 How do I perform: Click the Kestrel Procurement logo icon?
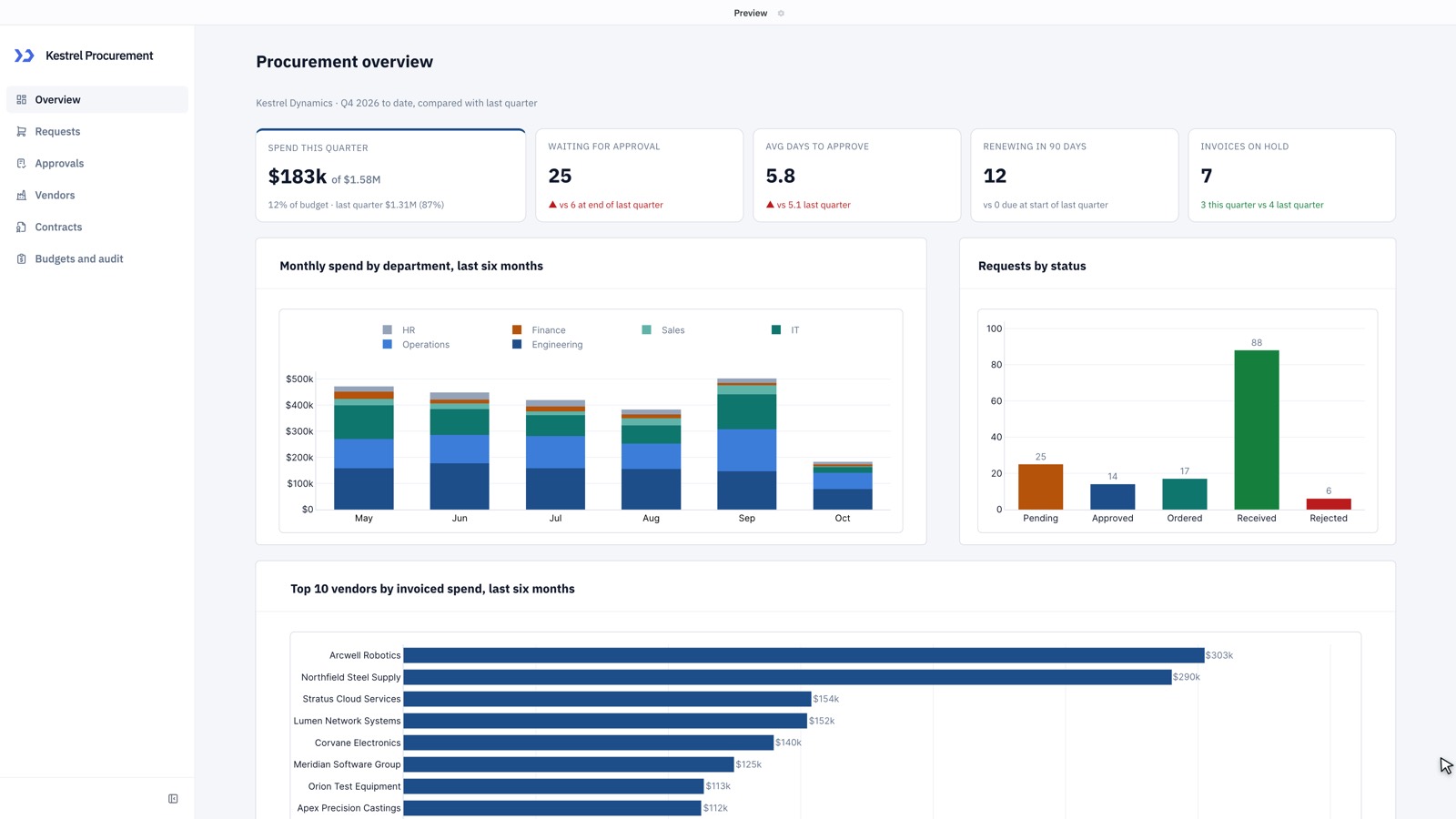[25, 56]
